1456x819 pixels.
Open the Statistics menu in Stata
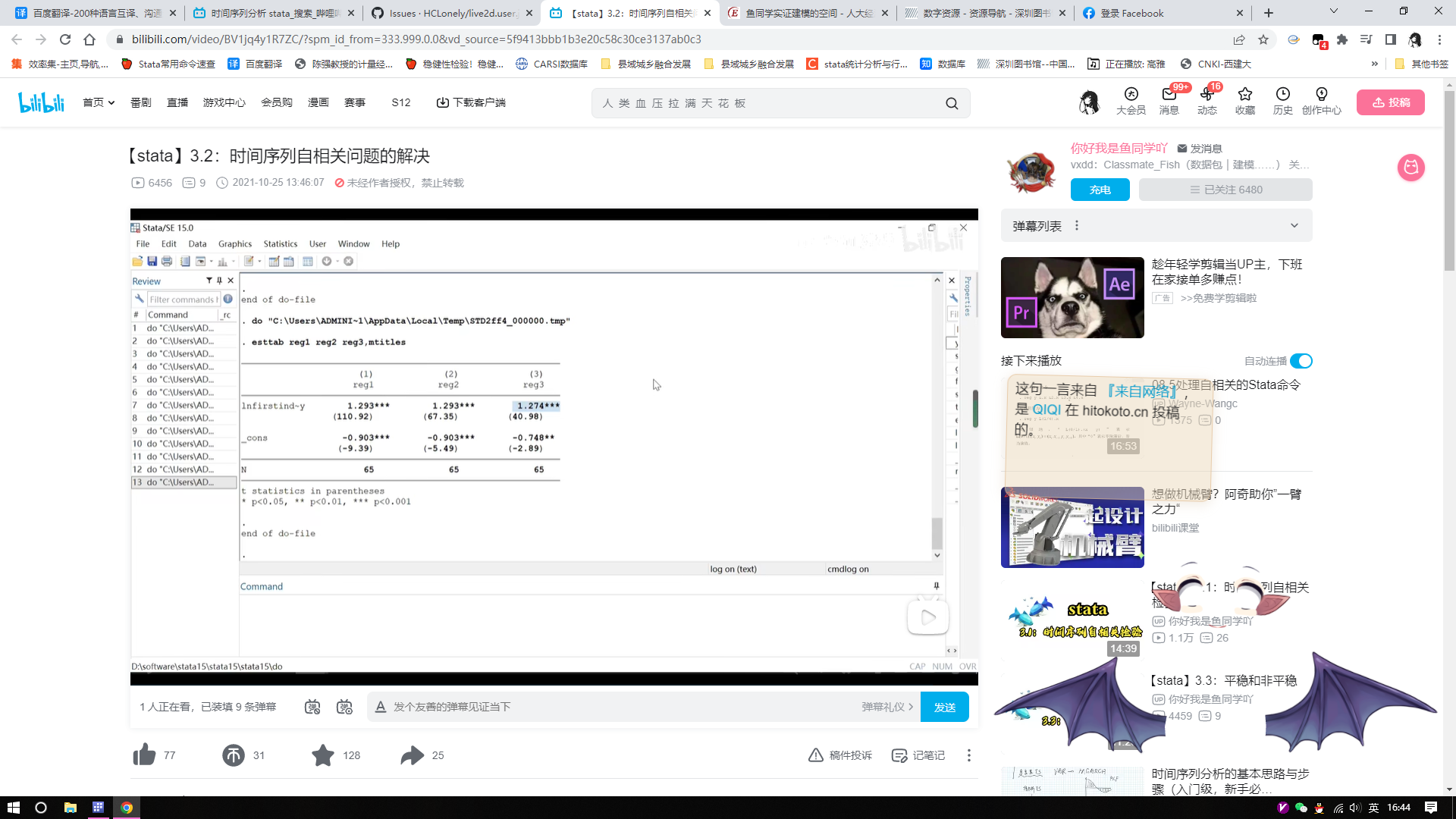click(280, 243)
